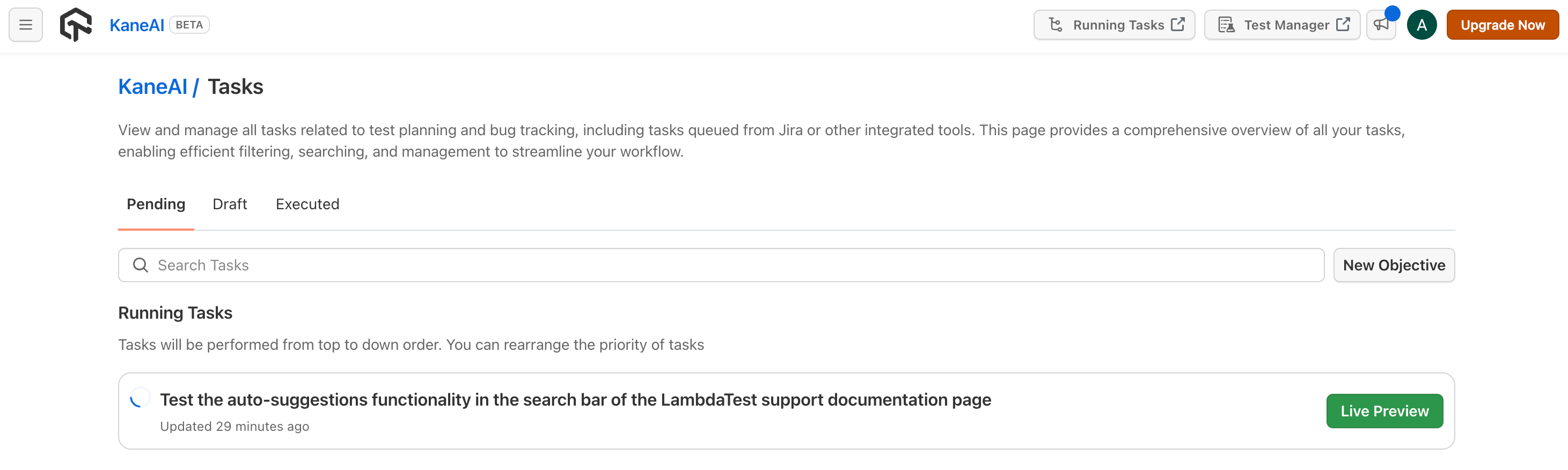Click the external-link icon beside Running Tasks

(1178, 24)
